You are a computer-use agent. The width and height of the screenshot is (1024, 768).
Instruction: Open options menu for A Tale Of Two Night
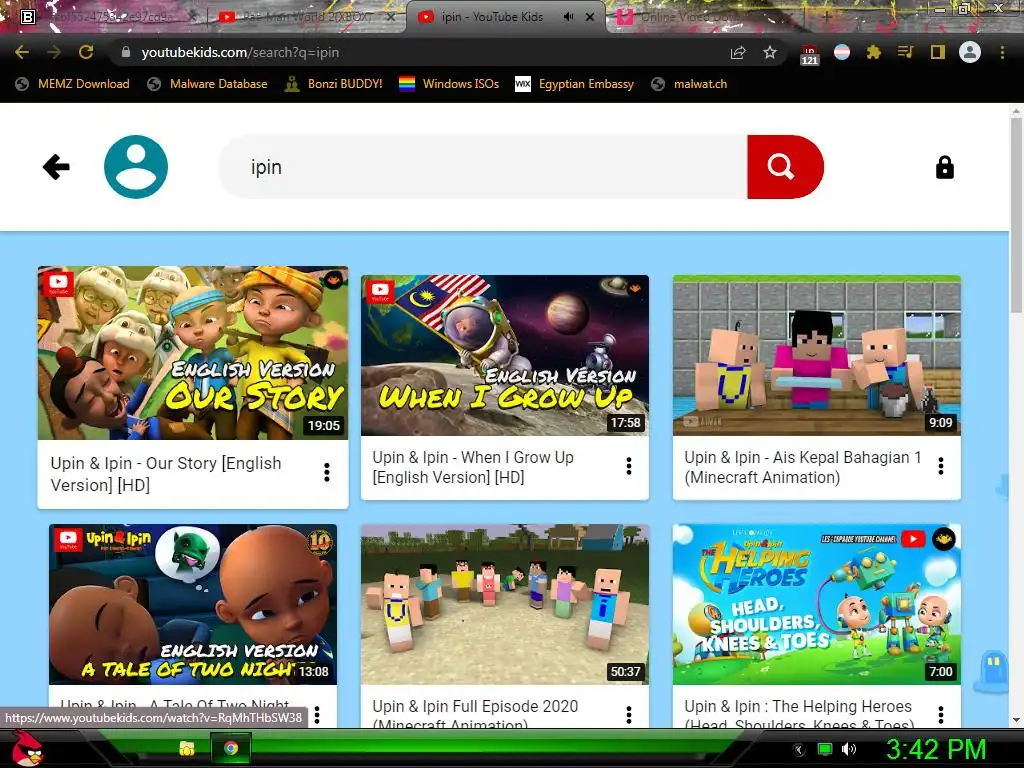coord(317,715)
